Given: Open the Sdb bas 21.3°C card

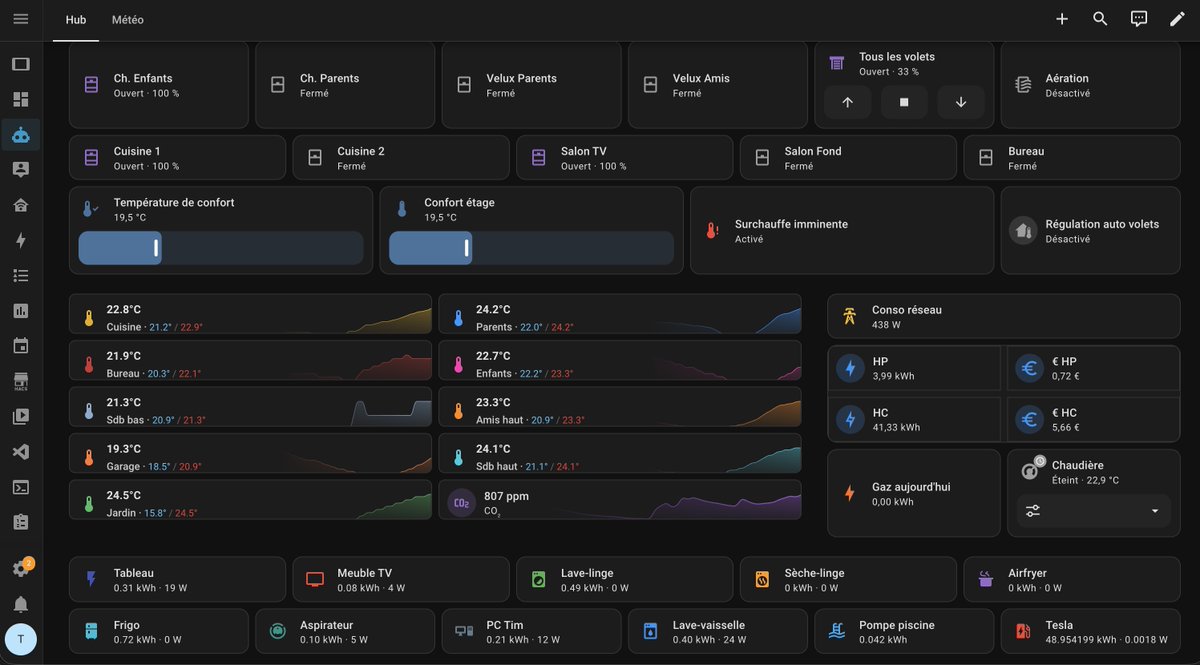Looking at the screenshot, I should (x=250, y=407).
